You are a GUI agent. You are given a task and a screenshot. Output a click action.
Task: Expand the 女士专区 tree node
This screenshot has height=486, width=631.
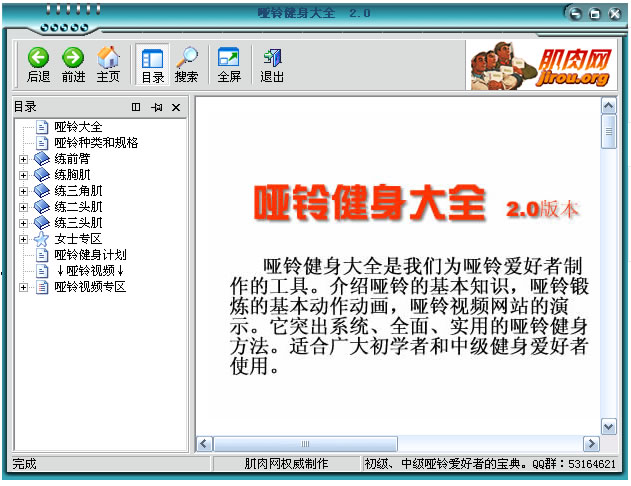click(23, 239)
